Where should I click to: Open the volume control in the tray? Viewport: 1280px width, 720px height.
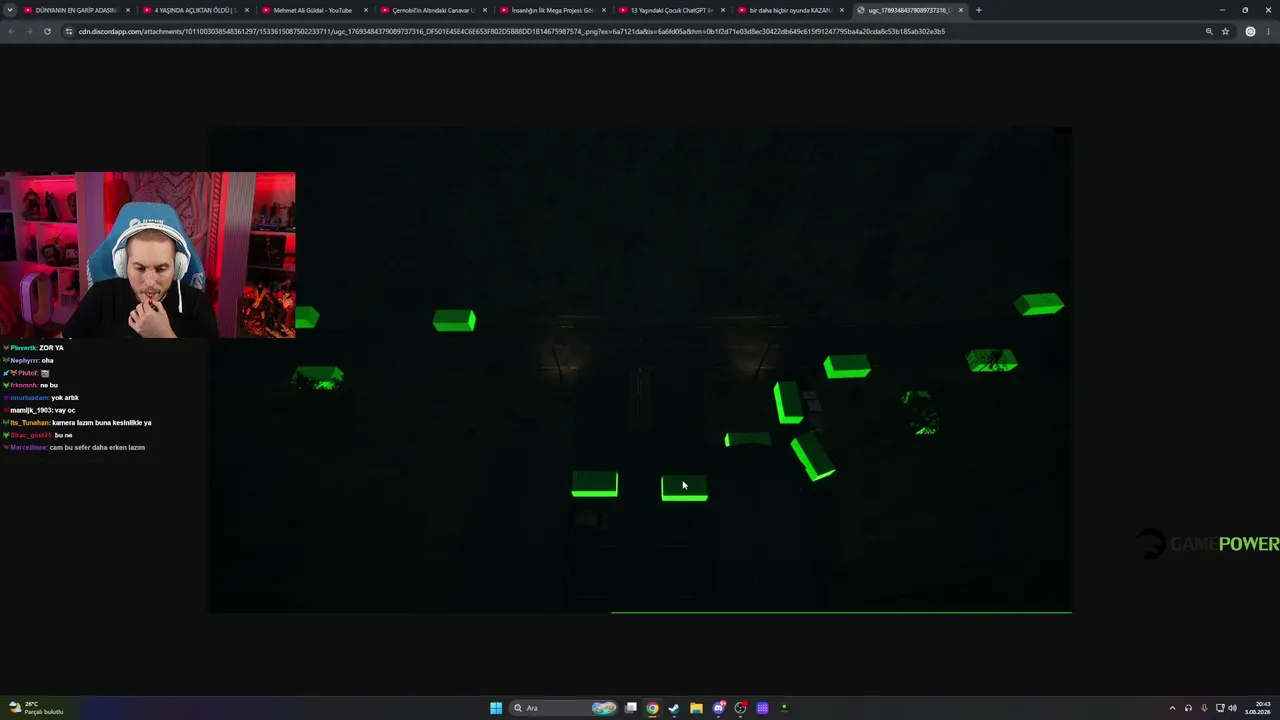[x=1232, y=708]
